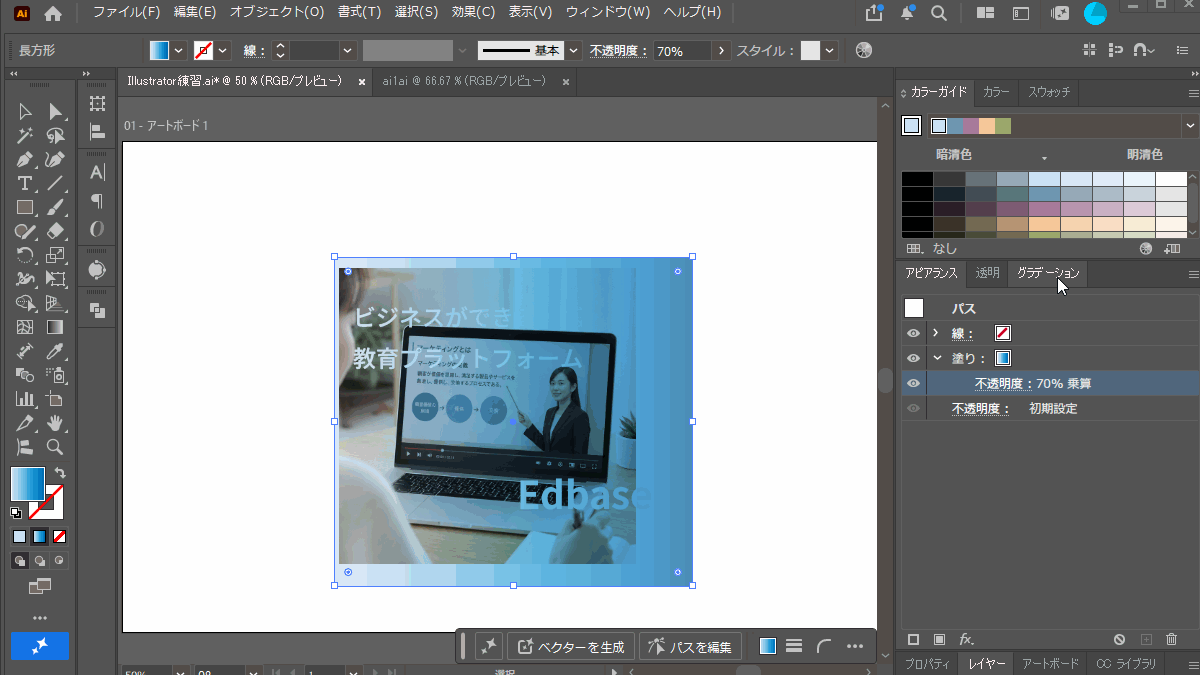The height and width of the screenshot is (675, 1200).
Task: Select the Eraser tool
Action: point(56,231)
